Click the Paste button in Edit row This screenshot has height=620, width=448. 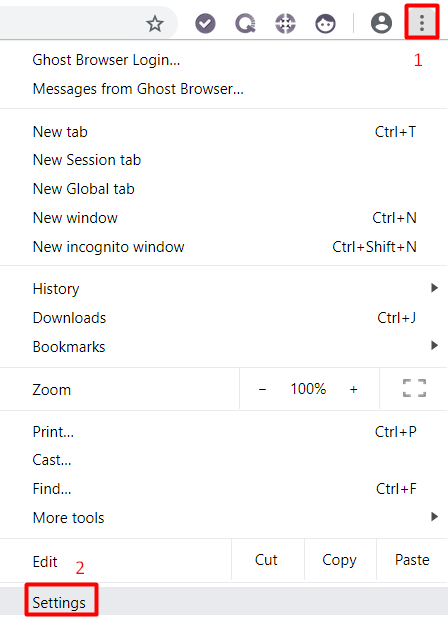(412, 560)
